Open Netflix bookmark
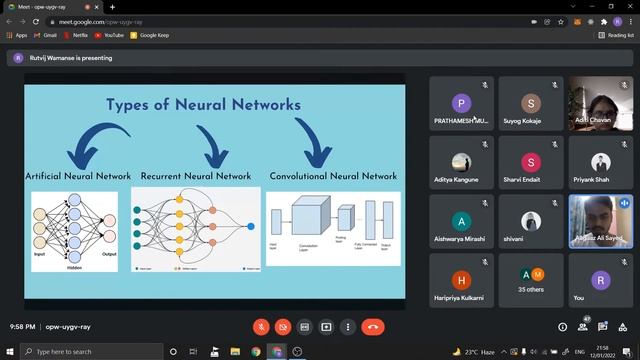Image resolution: width=640 pixels, height=360 pixels. (76, 36)
